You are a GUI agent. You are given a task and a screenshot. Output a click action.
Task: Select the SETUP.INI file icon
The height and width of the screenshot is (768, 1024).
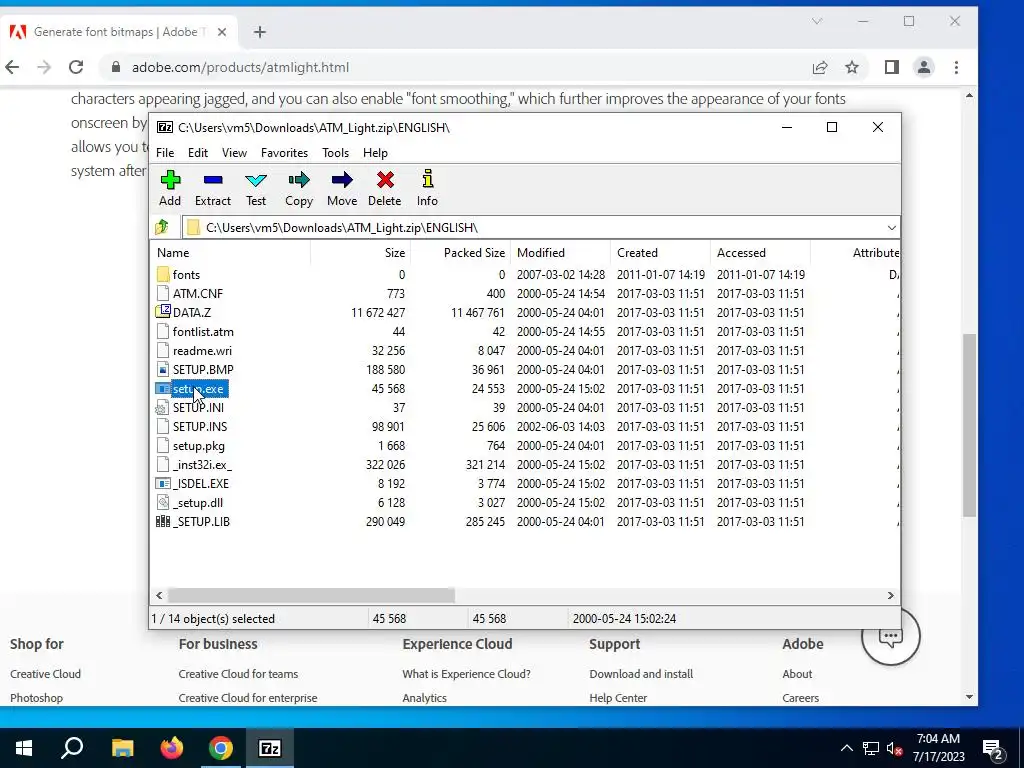pos(163,408)
